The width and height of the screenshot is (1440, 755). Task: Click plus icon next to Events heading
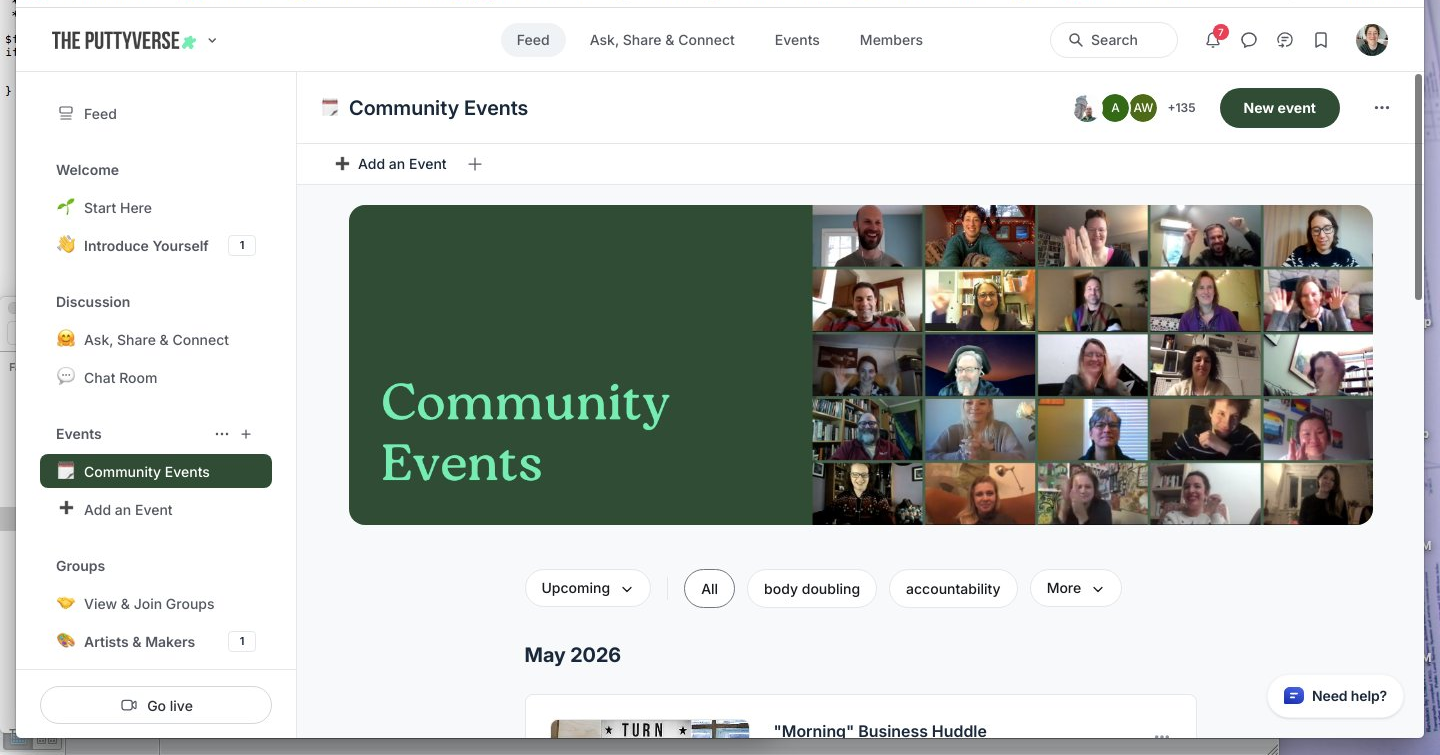coord(246,434)
